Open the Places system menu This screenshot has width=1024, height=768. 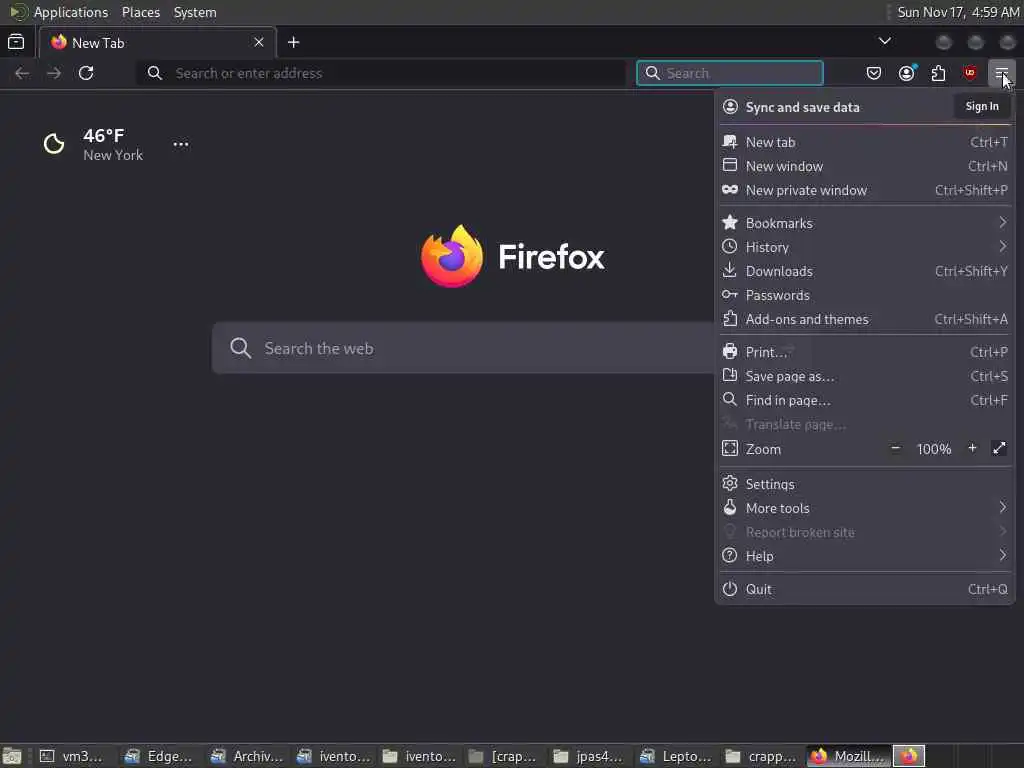(x=140, y=12)
